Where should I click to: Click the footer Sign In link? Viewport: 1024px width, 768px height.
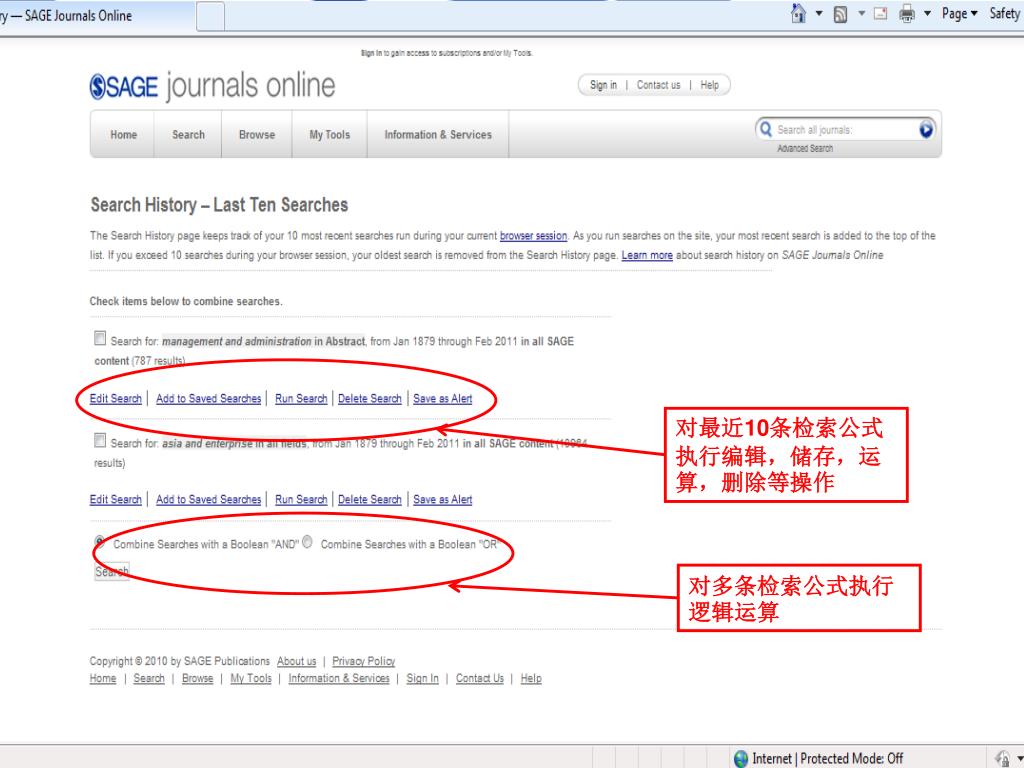pos(423,679)
